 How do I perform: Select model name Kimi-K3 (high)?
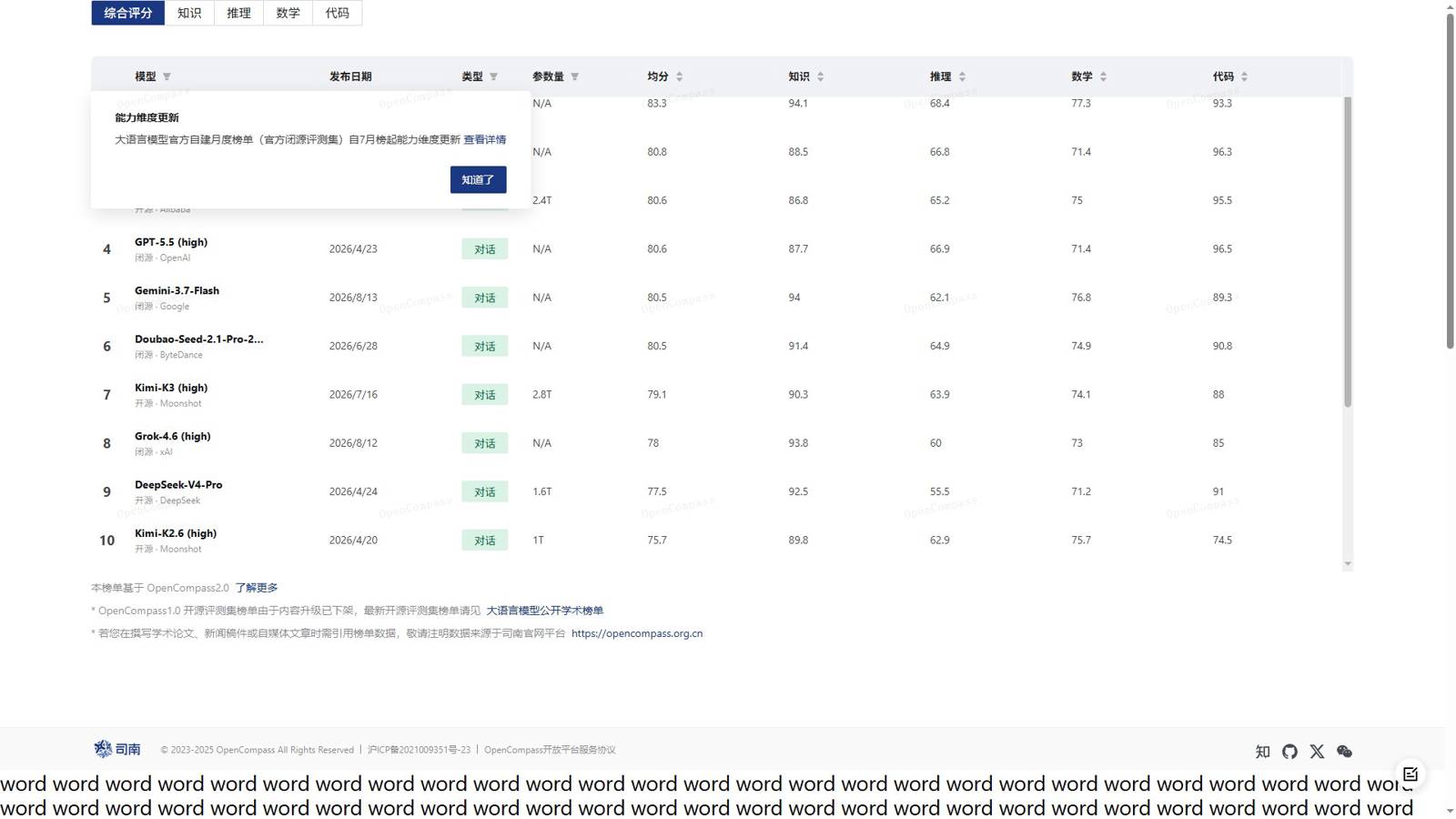coord(171,388)
